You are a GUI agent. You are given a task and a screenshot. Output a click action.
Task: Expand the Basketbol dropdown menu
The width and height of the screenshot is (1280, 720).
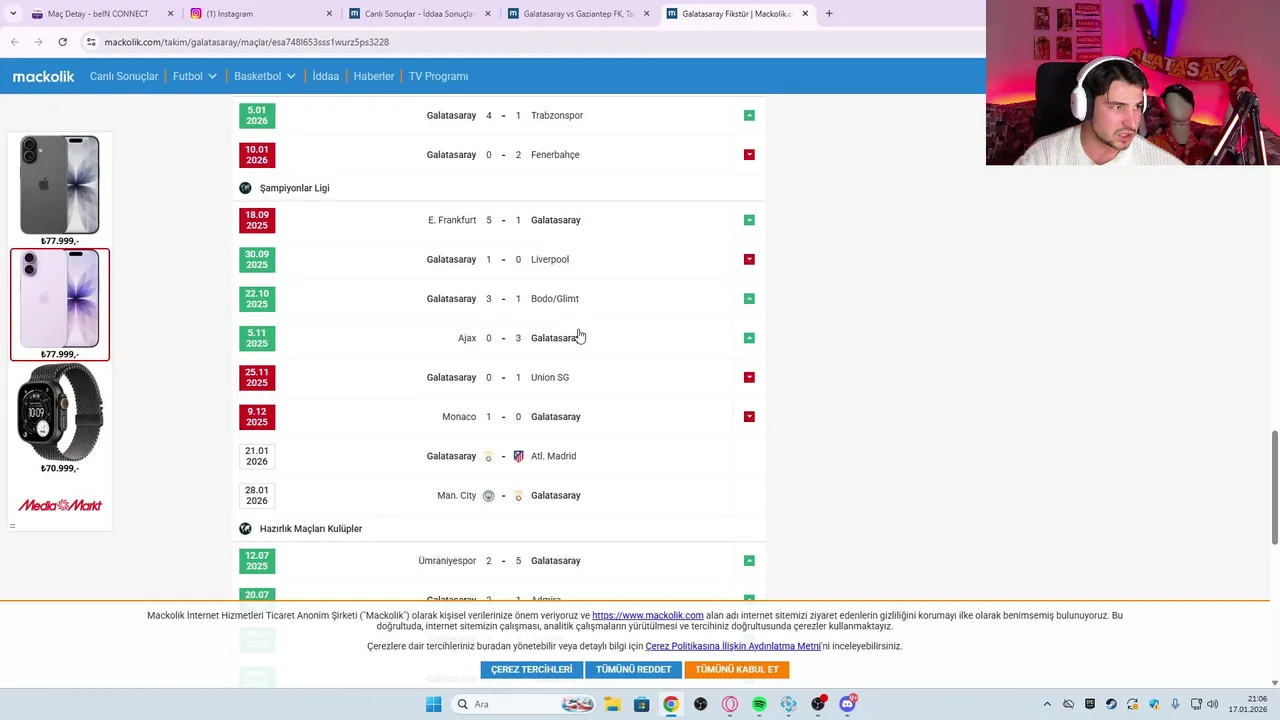pyautogui.click(x=265, y=76)
